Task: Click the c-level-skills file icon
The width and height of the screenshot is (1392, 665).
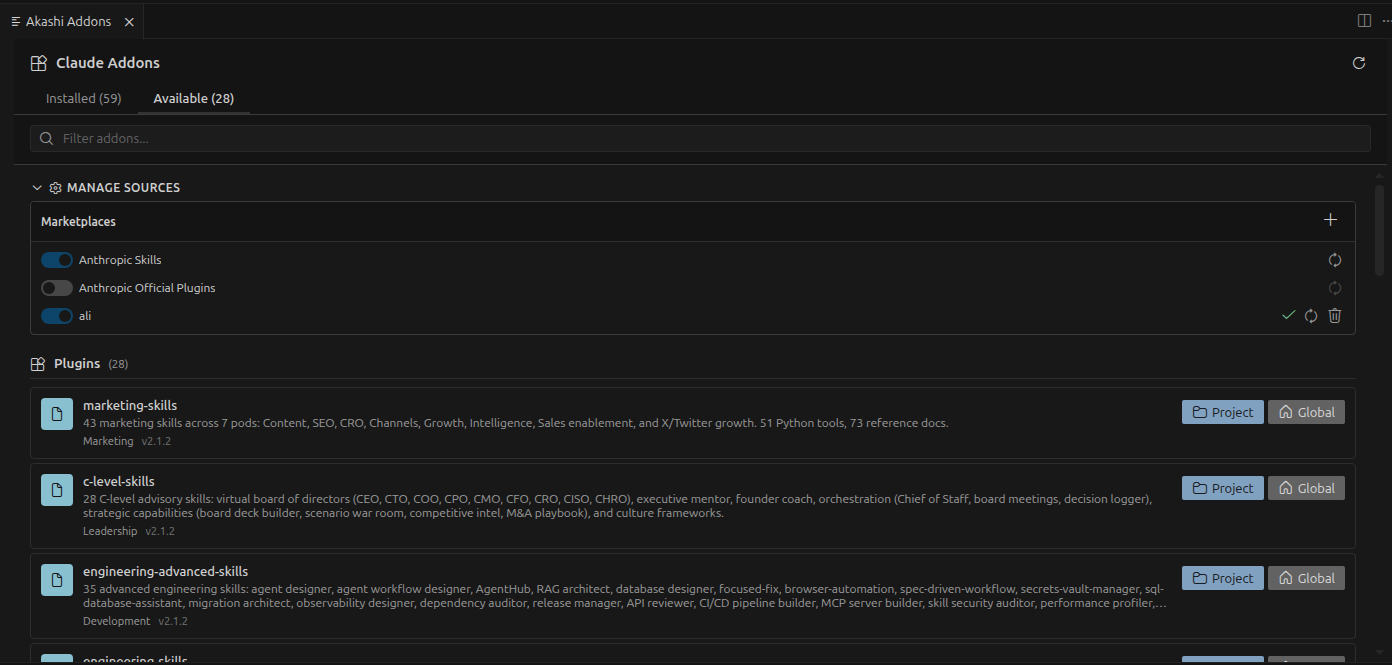Action: pyautogui.click(x=57, y=489)
